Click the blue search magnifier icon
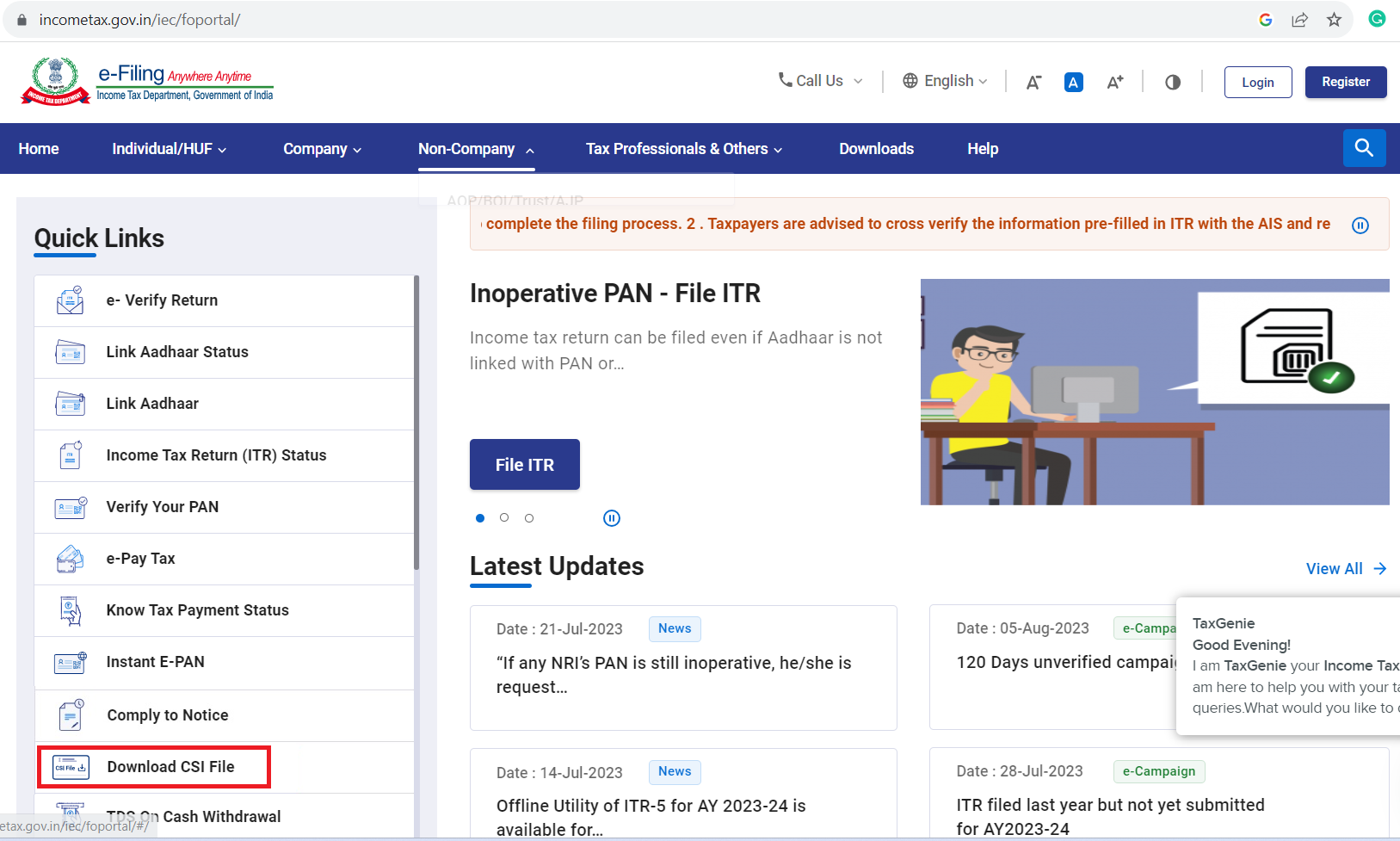 tap(1364, 148)
